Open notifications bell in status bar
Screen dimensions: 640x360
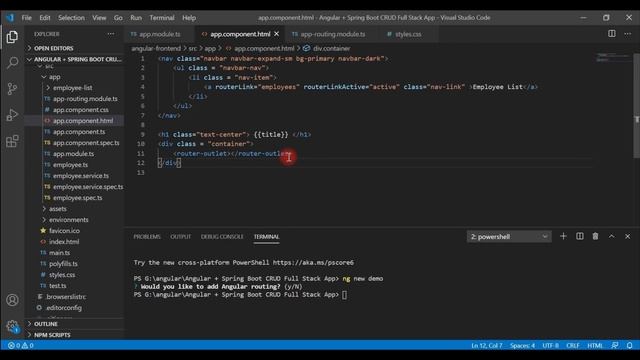[630, 345]
